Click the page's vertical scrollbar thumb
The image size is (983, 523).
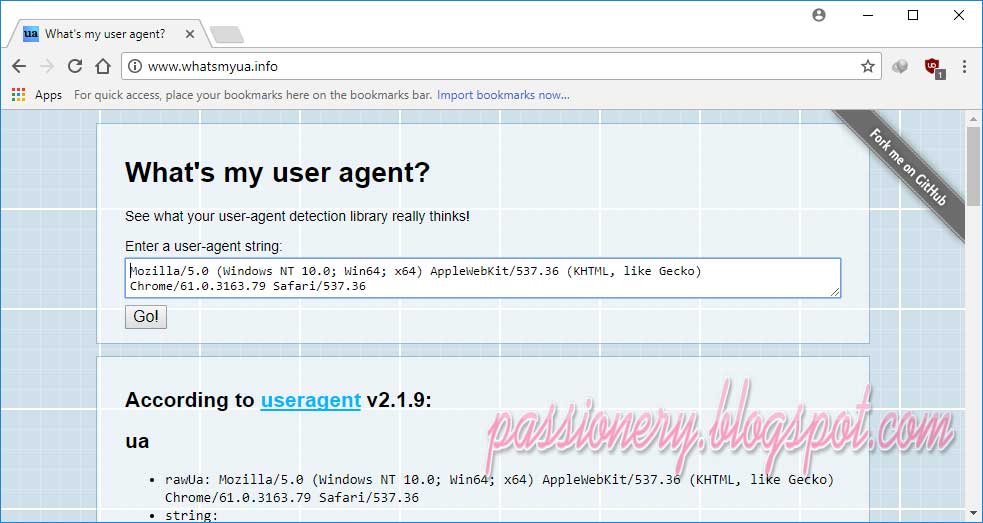(x=973, y=166)
